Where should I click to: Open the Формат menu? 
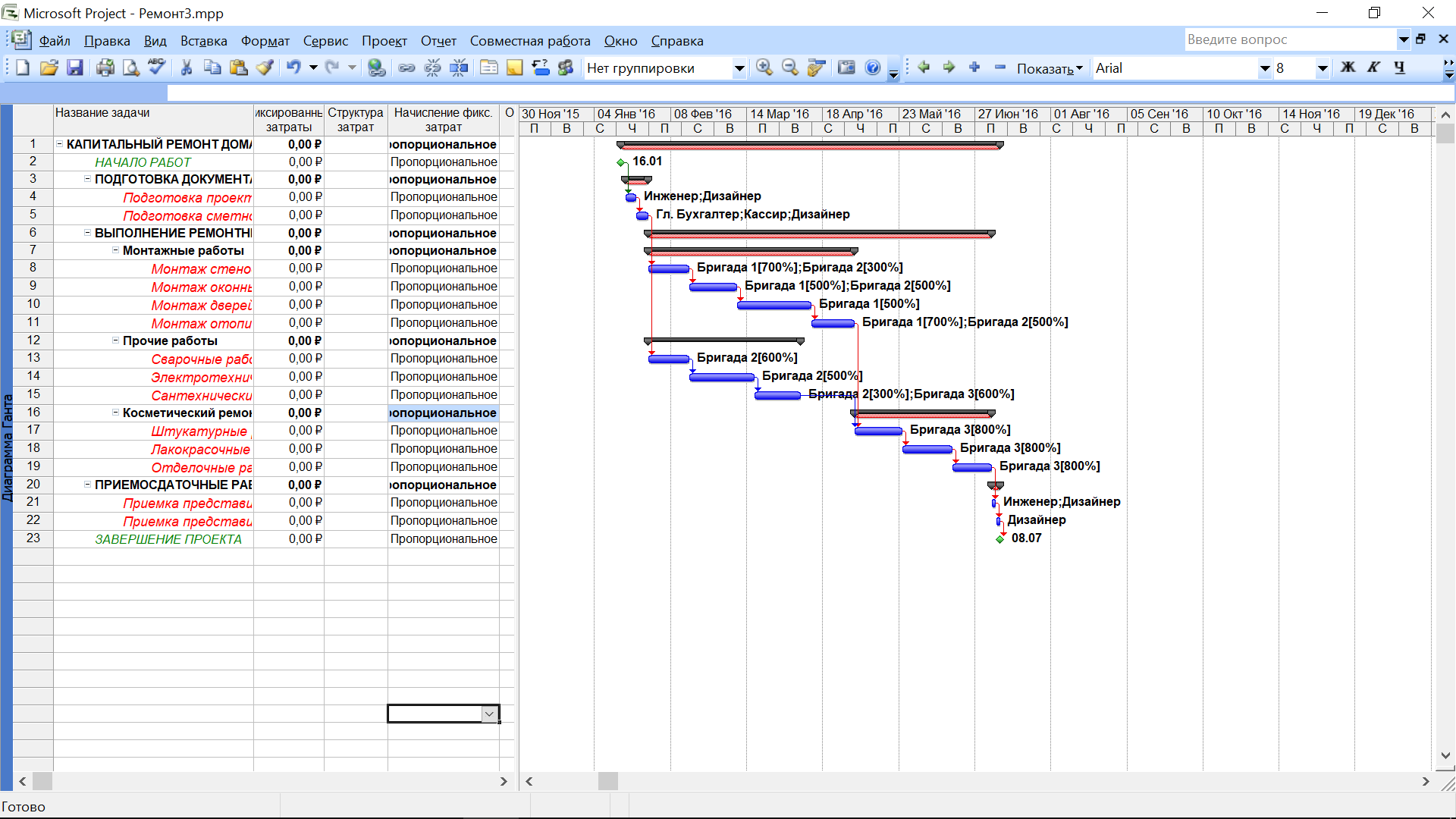(x=265, y=41)
